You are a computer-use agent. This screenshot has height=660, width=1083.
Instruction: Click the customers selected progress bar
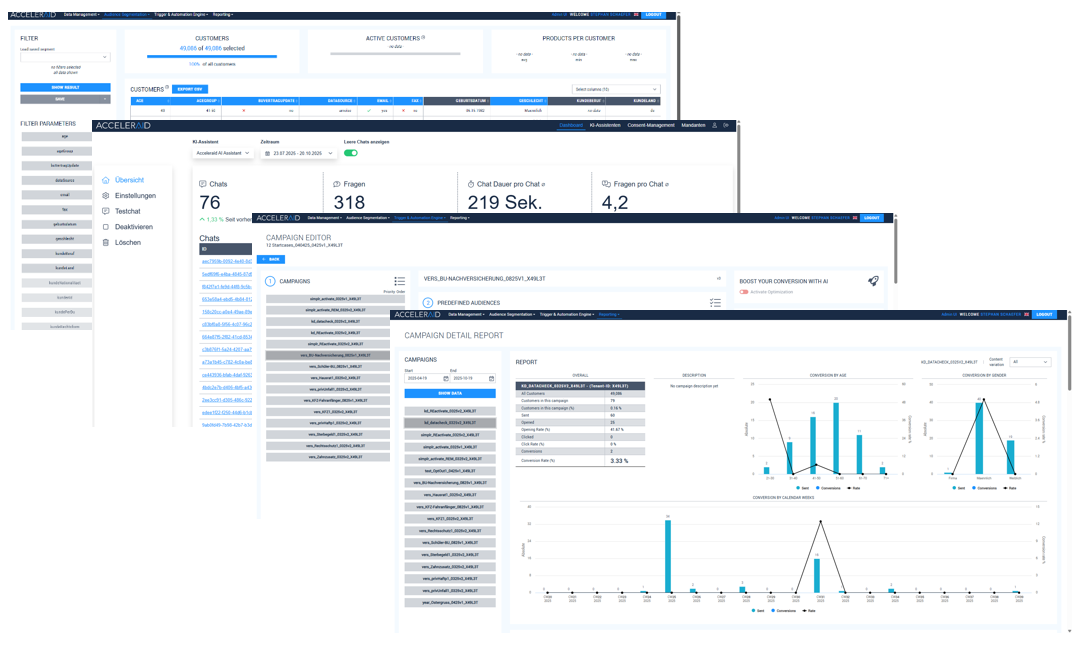[x=212, y=56]
